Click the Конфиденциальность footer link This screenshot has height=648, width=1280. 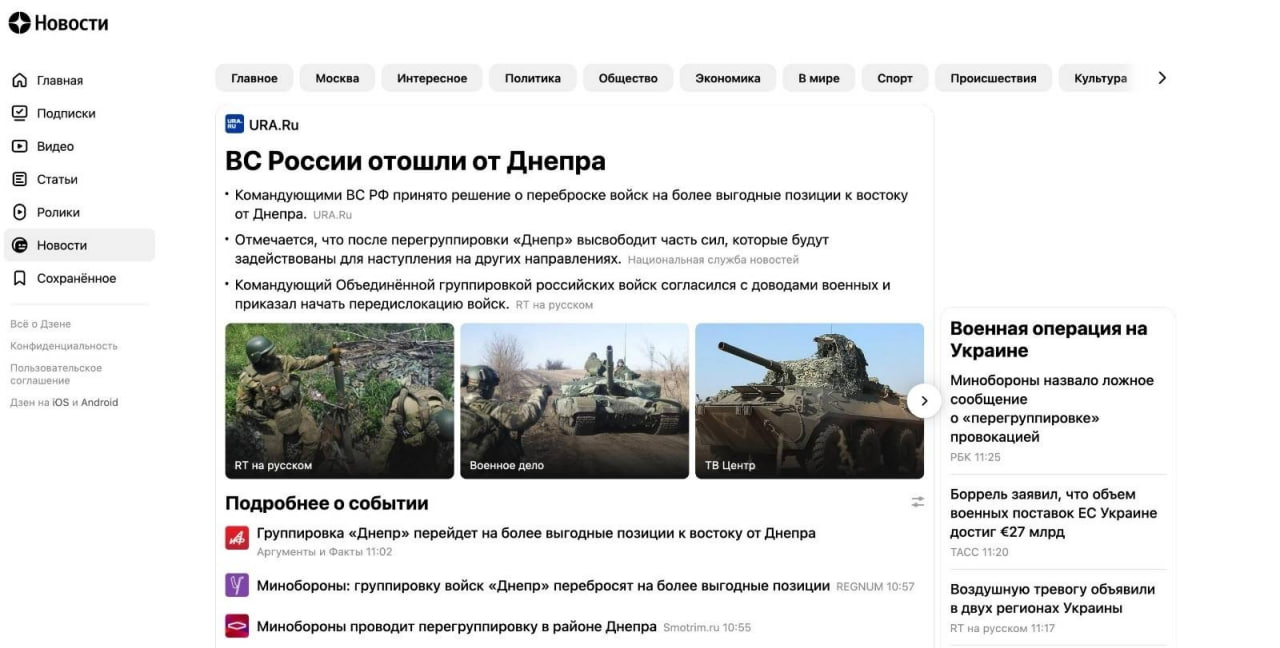click(64, 346)
